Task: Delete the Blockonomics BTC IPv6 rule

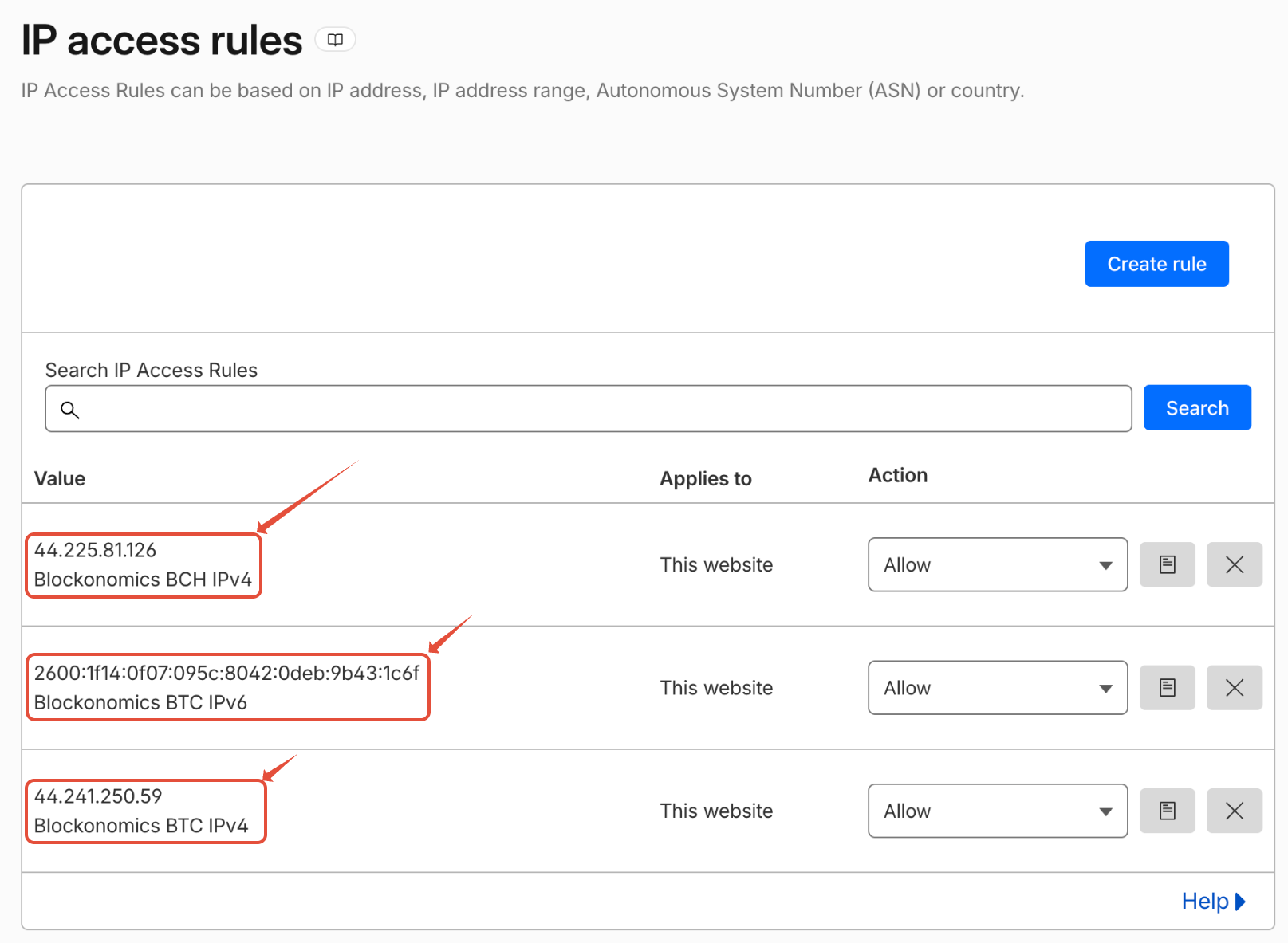Action: (1234, 687)
